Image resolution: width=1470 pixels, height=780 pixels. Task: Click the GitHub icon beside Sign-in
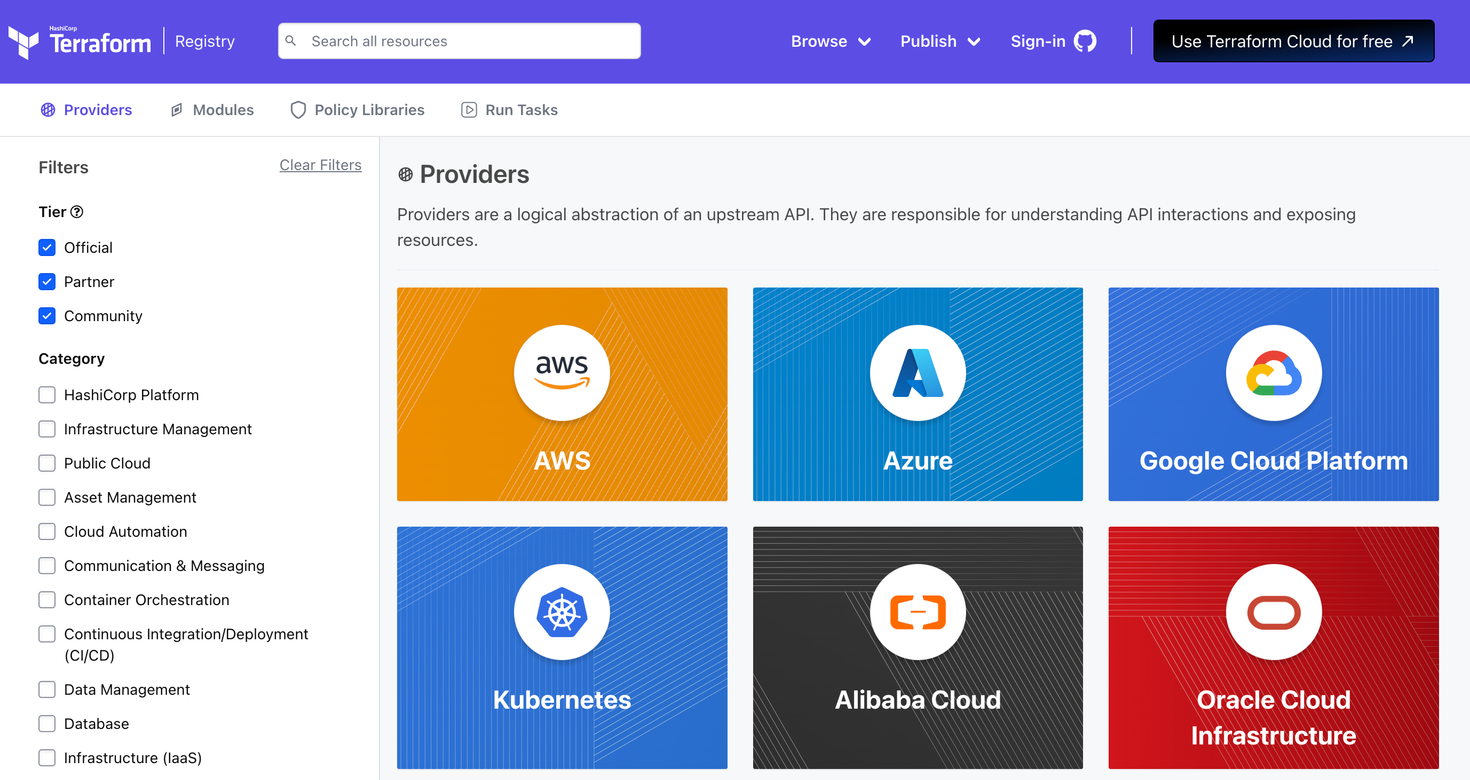coord(1085,41)
